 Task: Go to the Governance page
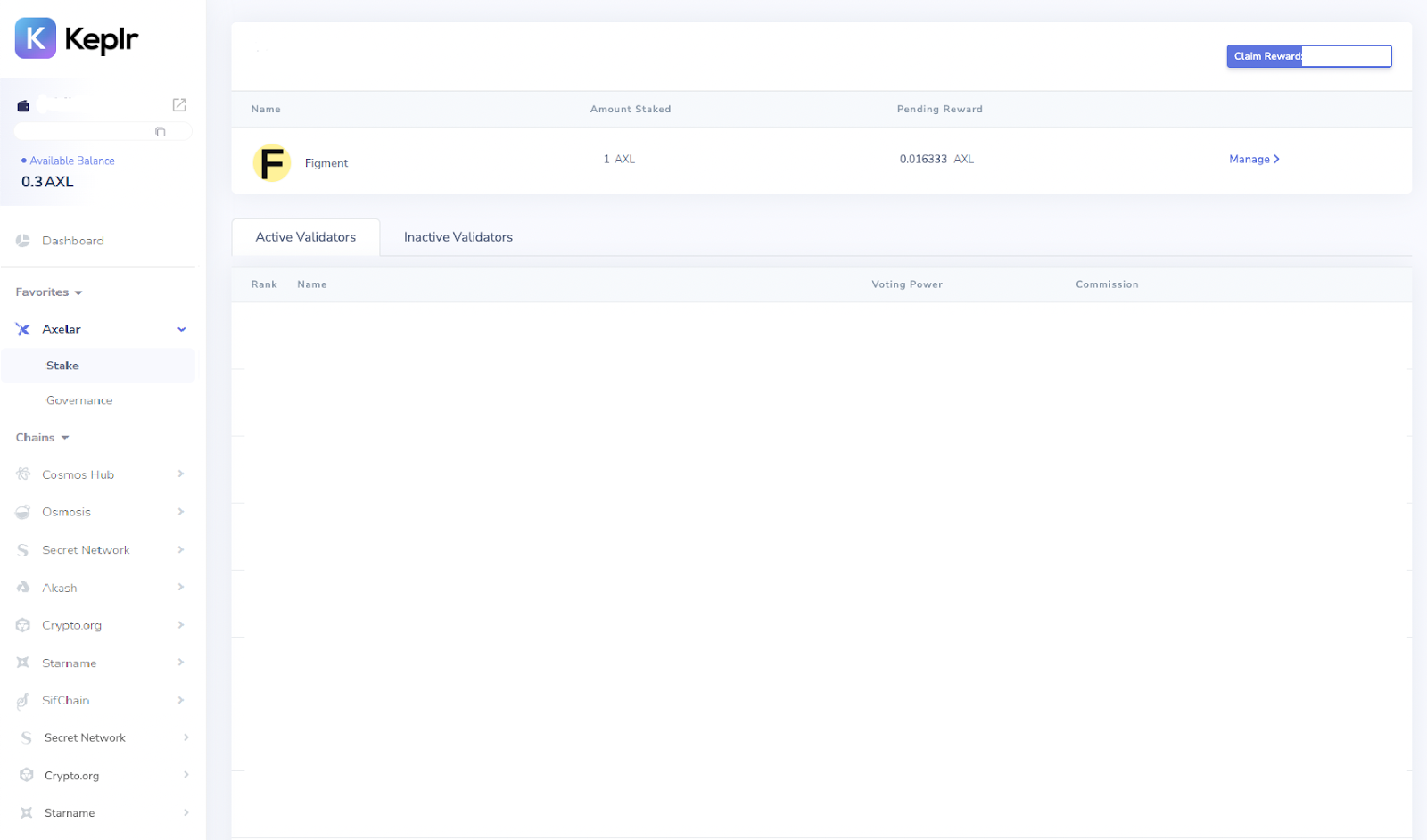pyautogui.click(x=79, y=399)
